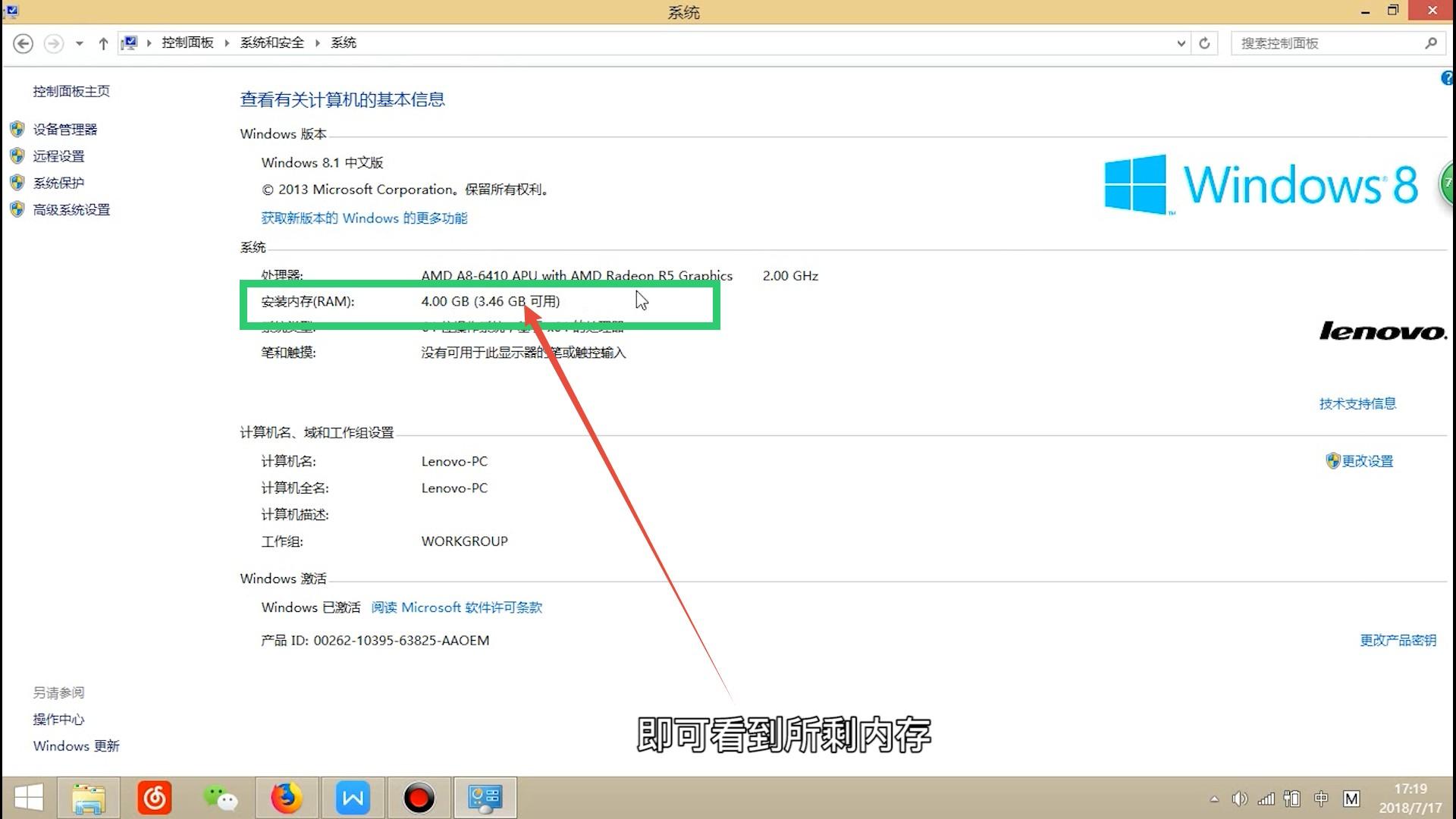Screen dimensions: 1456x819
Task: Switch input language with 中 indicator
Action: (x=1321, y=799)
